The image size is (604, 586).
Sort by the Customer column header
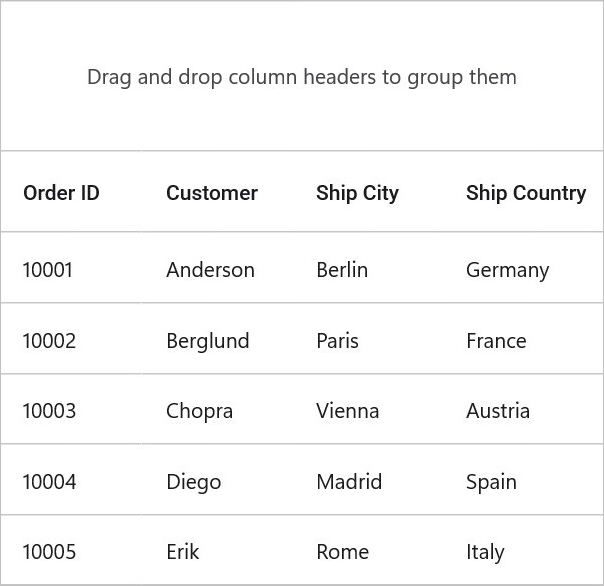(212, 193)
